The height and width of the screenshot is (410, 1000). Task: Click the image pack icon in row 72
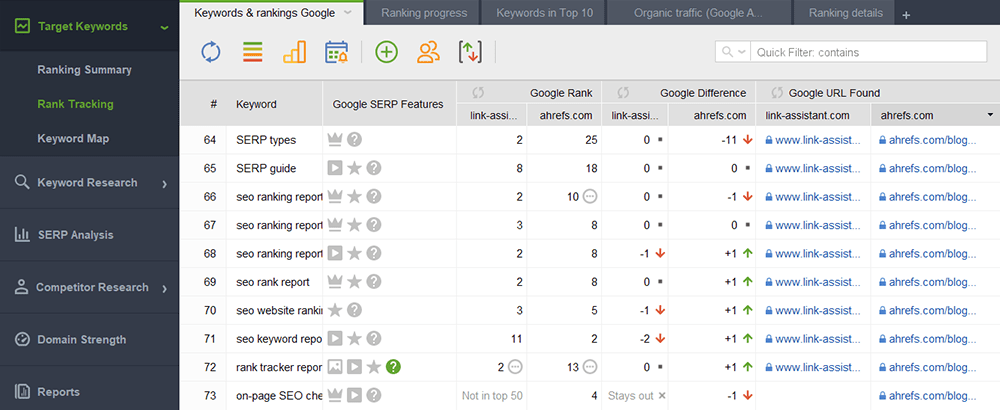tap(335, 367)
